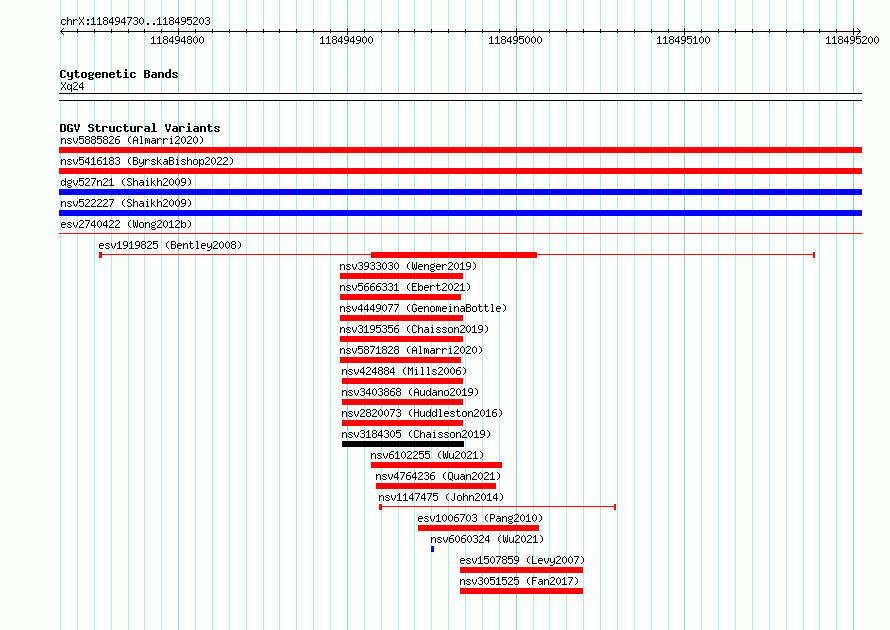Open variant nsv1147475 (John2014) label
Image resolution: width=890 pixels, height=630 pixels.
pyautogui.click(x=441, y=497)
